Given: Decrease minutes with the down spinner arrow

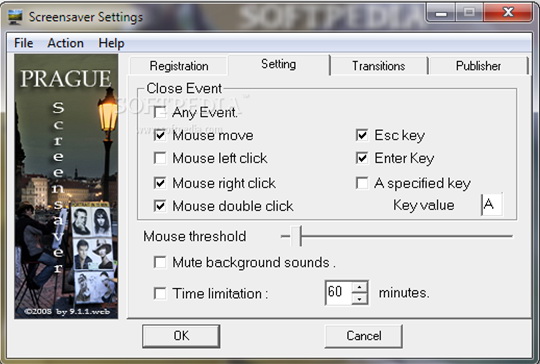Looking at the screenshot, I should [360, 299].
